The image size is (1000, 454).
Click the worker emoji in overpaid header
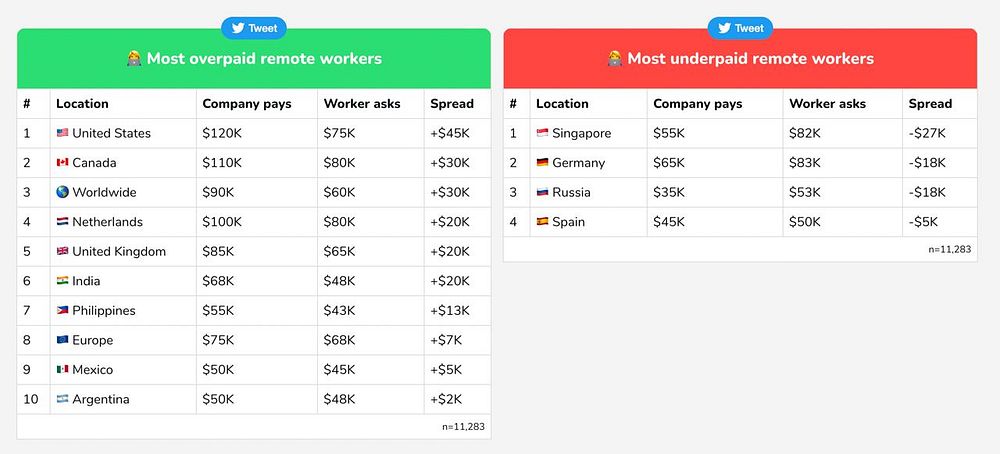tap(134, 59)
